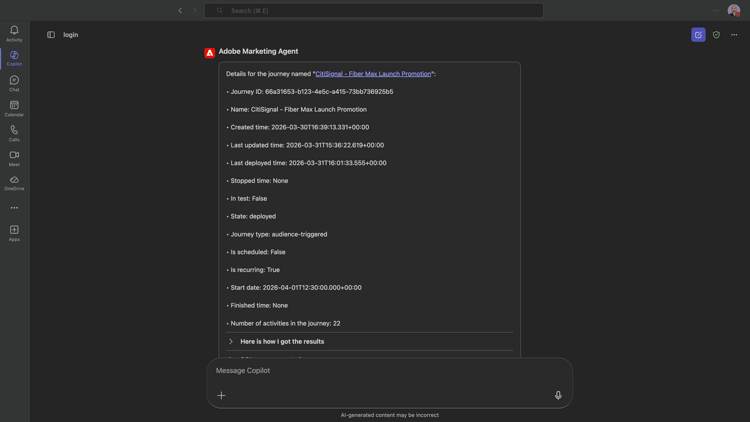
Task: Open the Activity feed in sidebar
Action: (x=14, y=33)
